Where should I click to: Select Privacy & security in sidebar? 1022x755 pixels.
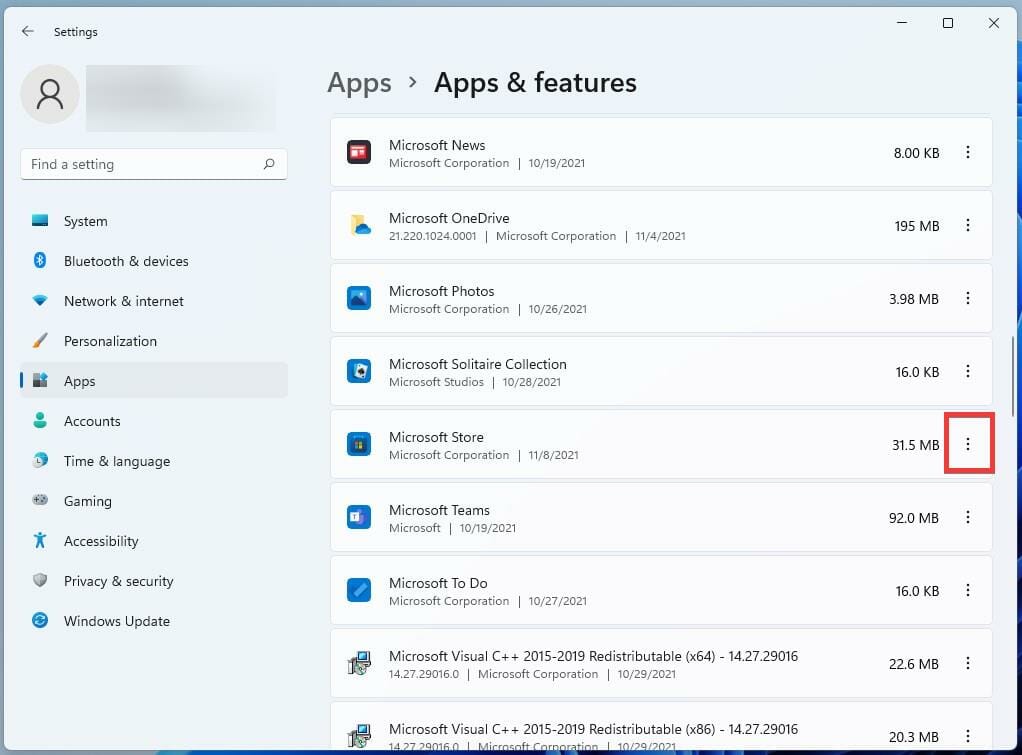click(118, 581)
